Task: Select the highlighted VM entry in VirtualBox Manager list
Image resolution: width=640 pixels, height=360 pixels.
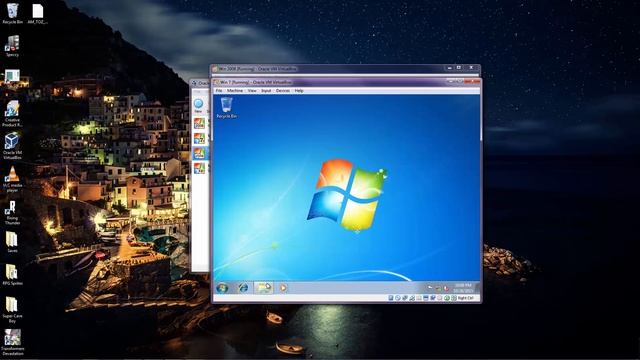Action: (200, 153)
